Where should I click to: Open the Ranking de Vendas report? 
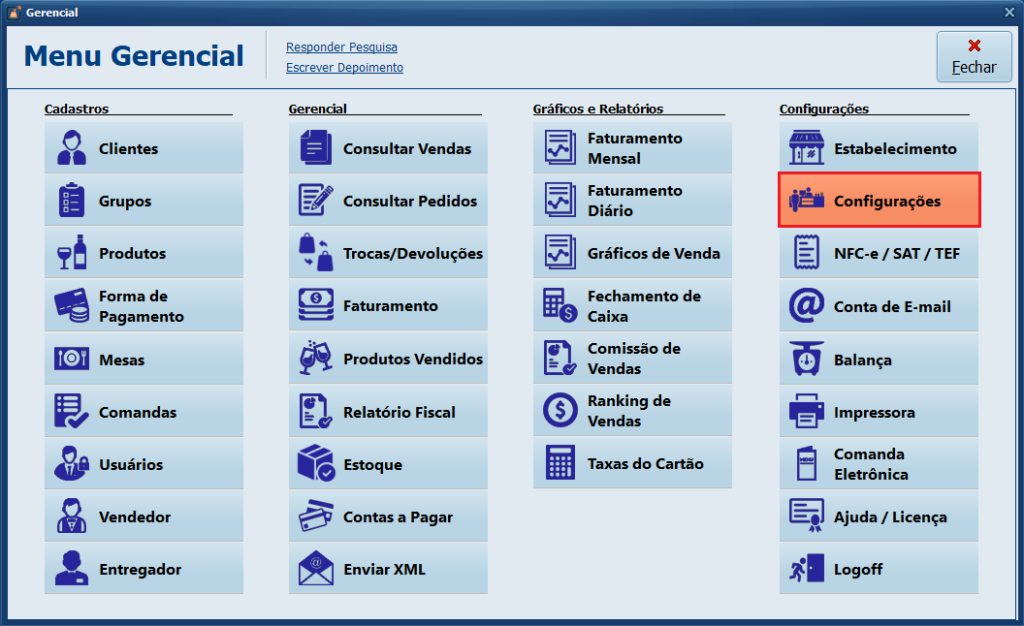tap(632, 410)
